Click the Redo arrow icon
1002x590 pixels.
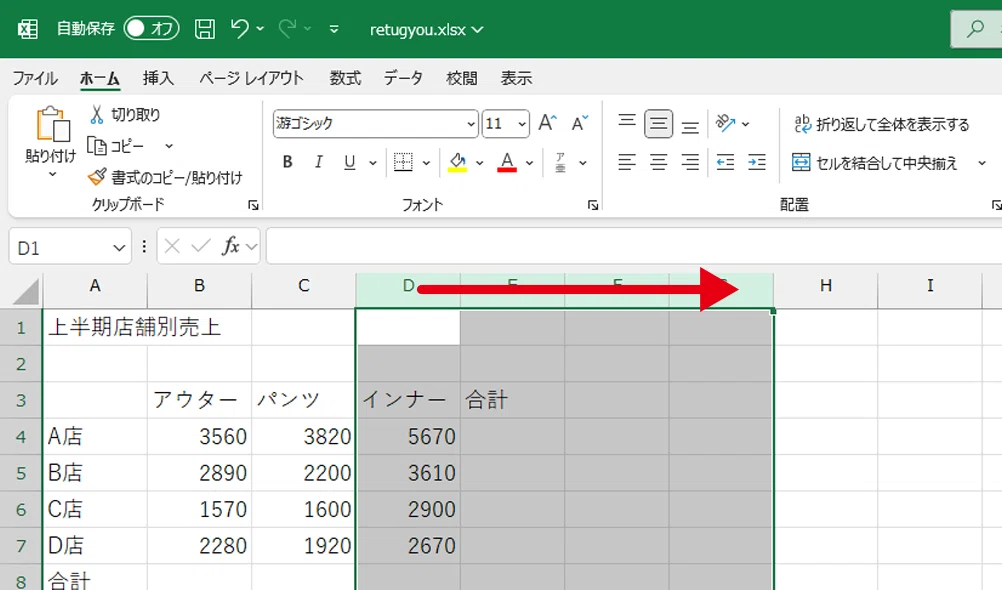[288, 28]
